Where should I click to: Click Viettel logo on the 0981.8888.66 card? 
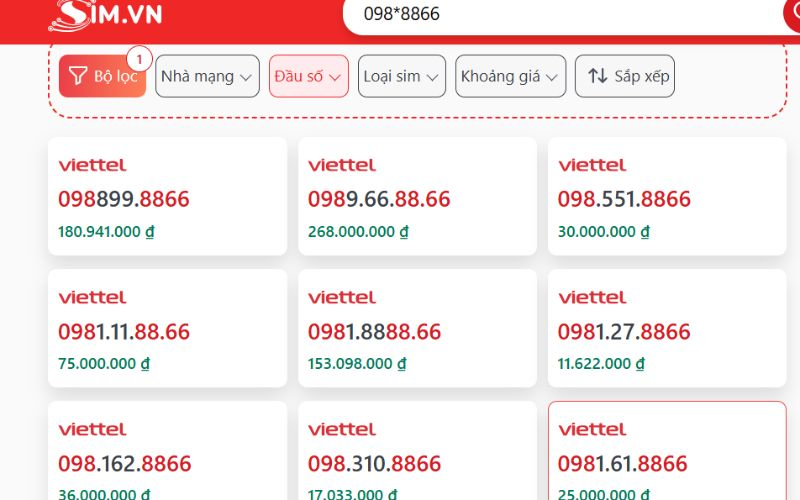tap(342, 297)
